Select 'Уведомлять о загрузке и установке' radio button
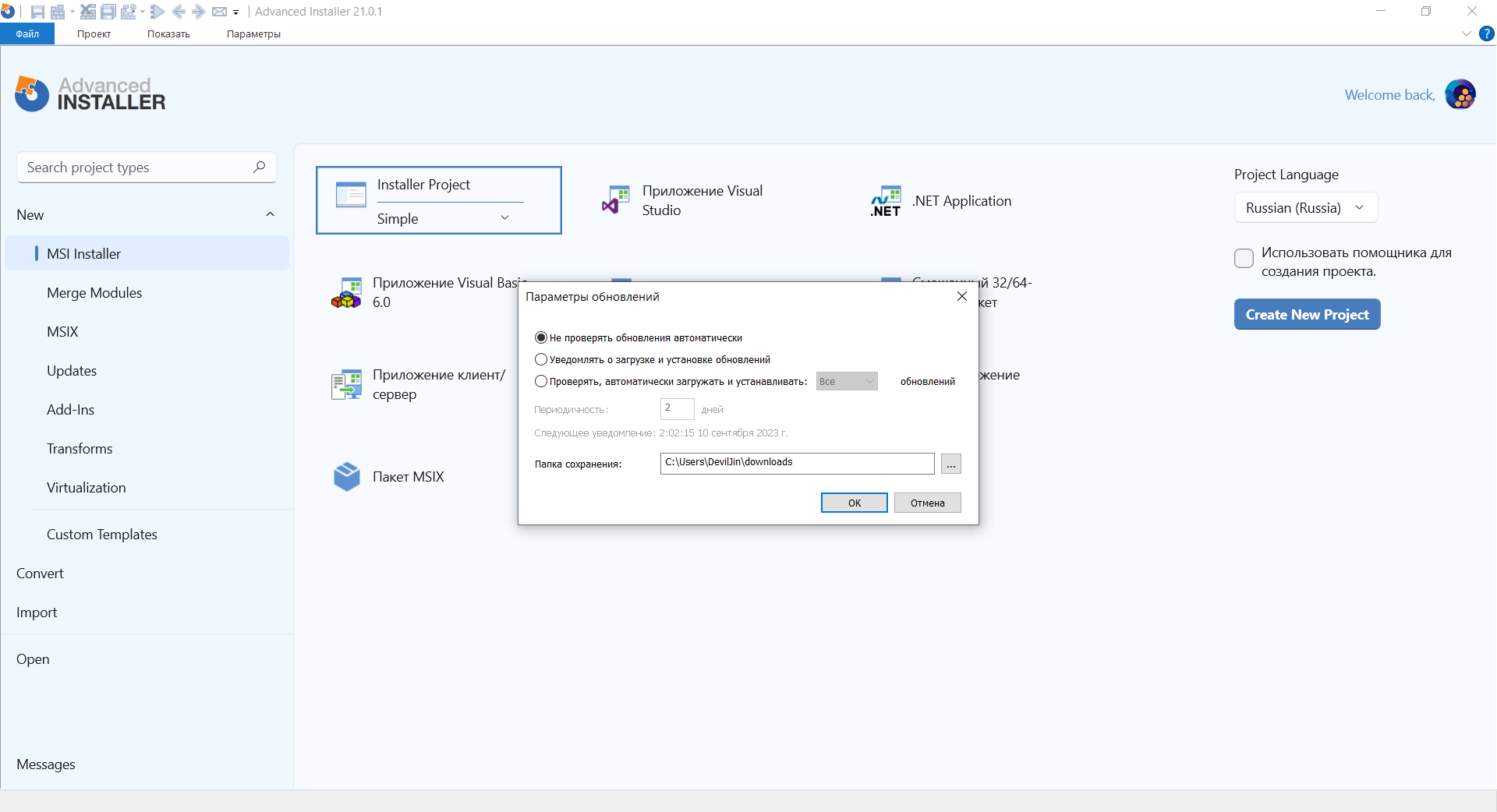Viewport: 1497px width, 812px height. pyautogui.click(x=541, y=359)
